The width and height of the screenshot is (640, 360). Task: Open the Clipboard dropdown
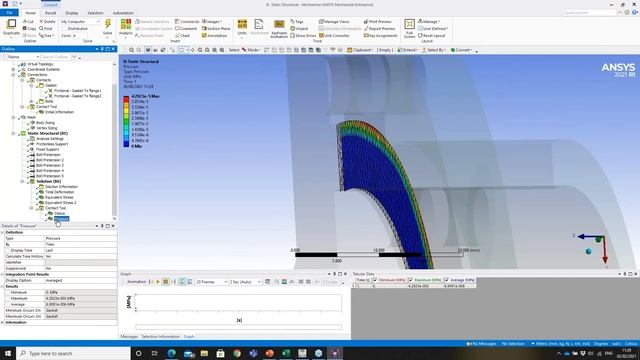point(360,50)
